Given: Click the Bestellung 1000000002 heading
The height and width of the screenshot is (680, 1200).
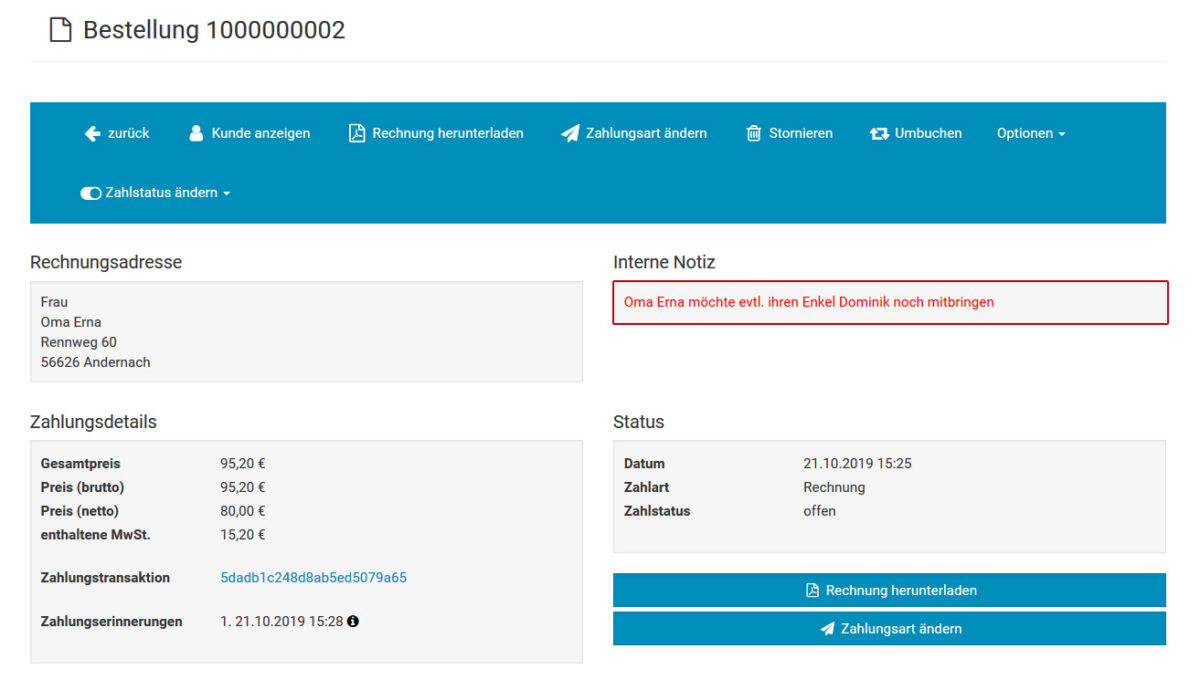Looking at the screenshot, I should [214, 30].
